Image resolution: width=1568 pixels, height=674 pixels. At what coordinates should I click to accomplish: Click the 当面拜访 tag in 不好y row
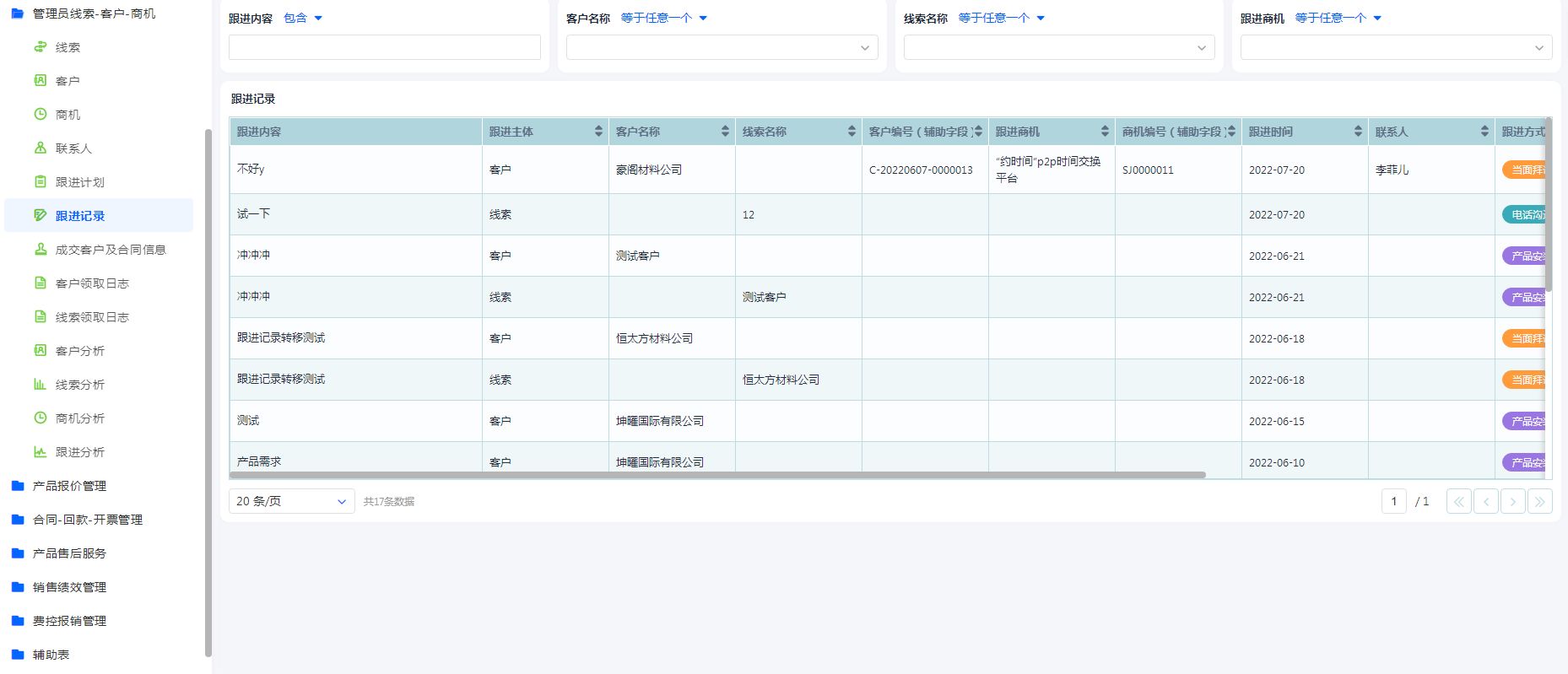click(1524, 170)
